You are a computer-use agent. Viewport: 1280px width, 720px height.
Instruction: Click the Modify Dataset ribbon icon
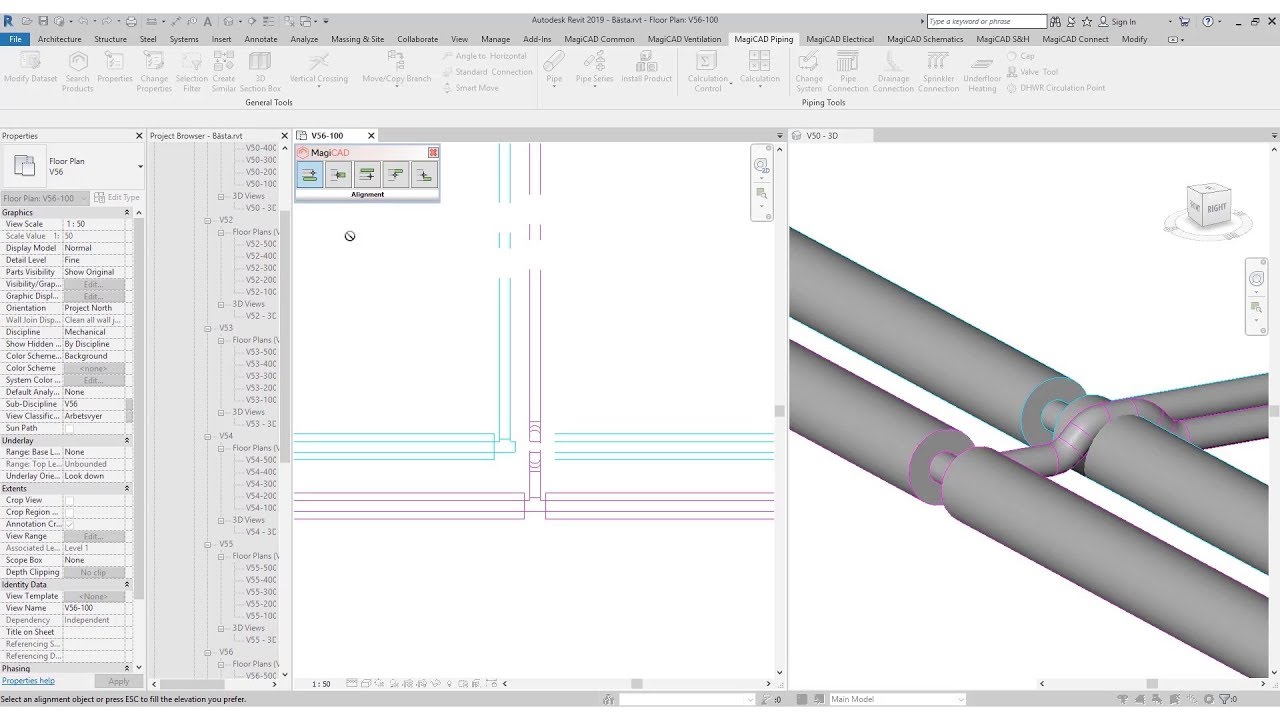click(30, 68)
